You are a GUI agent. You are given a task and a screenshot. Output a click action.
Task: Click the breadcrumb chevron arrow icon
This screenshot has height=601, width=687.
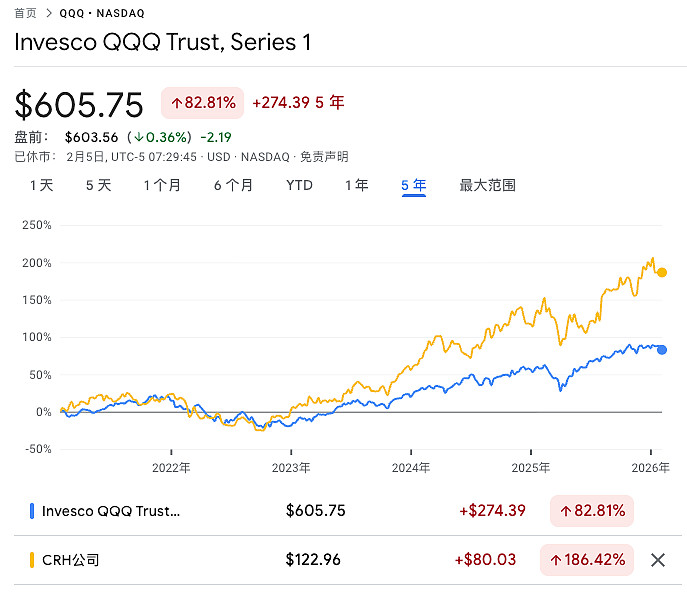pyautogui.click(x=48, y=13)
